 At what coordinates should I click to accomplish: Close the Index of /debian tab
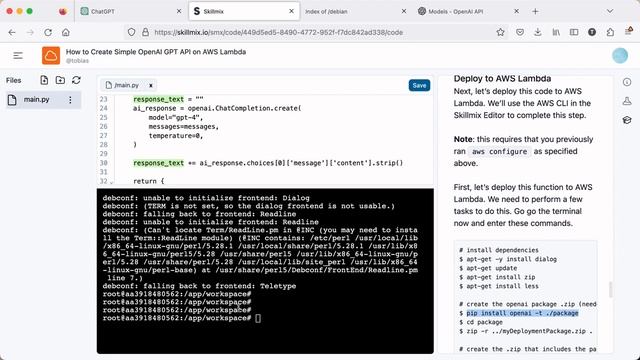(404, 11)
